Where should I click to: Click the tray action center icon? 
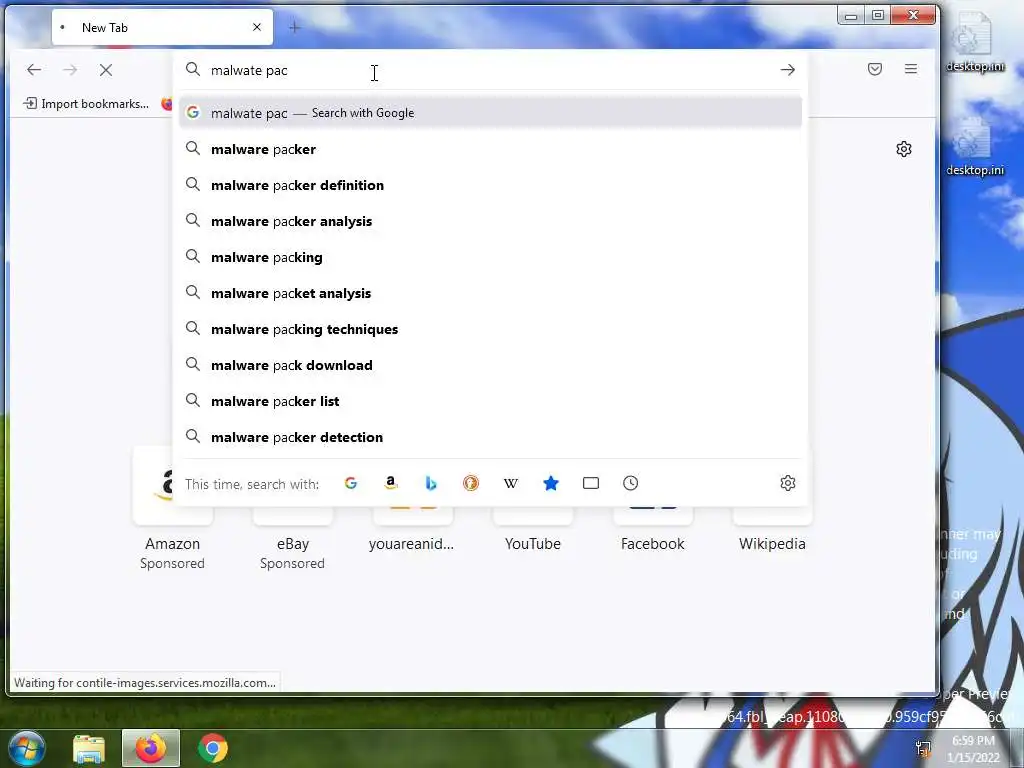coord(923,748)
